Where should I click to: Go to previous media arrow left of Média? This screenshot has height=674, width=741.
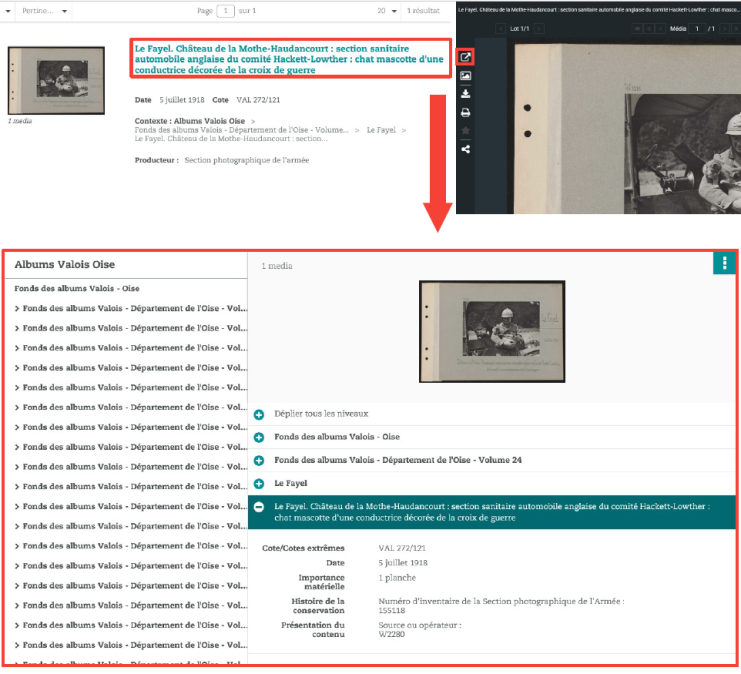click(x=661, y=29)
